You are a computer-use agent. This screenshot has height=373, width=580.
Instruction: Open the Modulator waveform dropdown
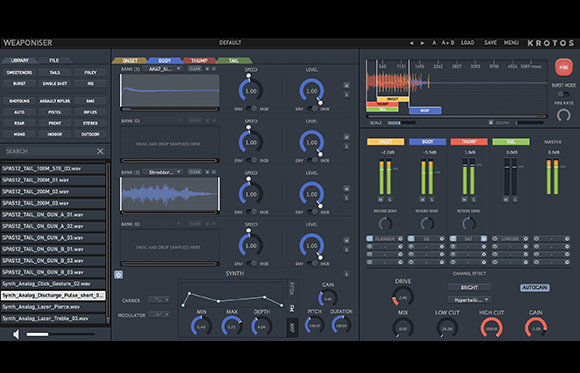(x=159, y=315)
